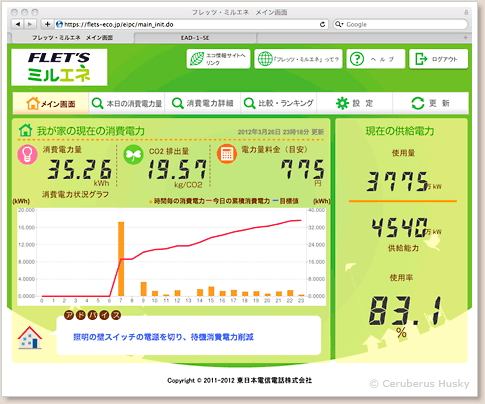The width and height of the screenshot is (485, 404).
Task: Click the FLET'S ミルエネ logo
Action: click(x=59, y=67)
